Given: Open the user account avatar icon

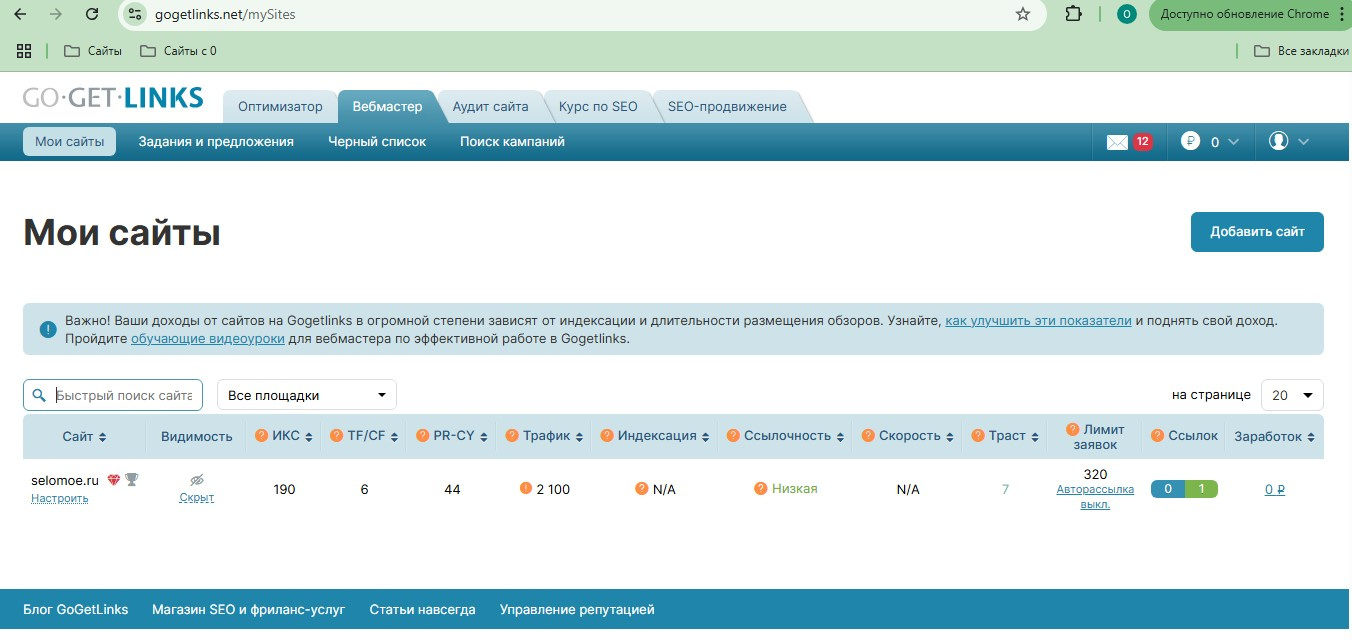Looking at the screenshot, I should point(1278,141).
